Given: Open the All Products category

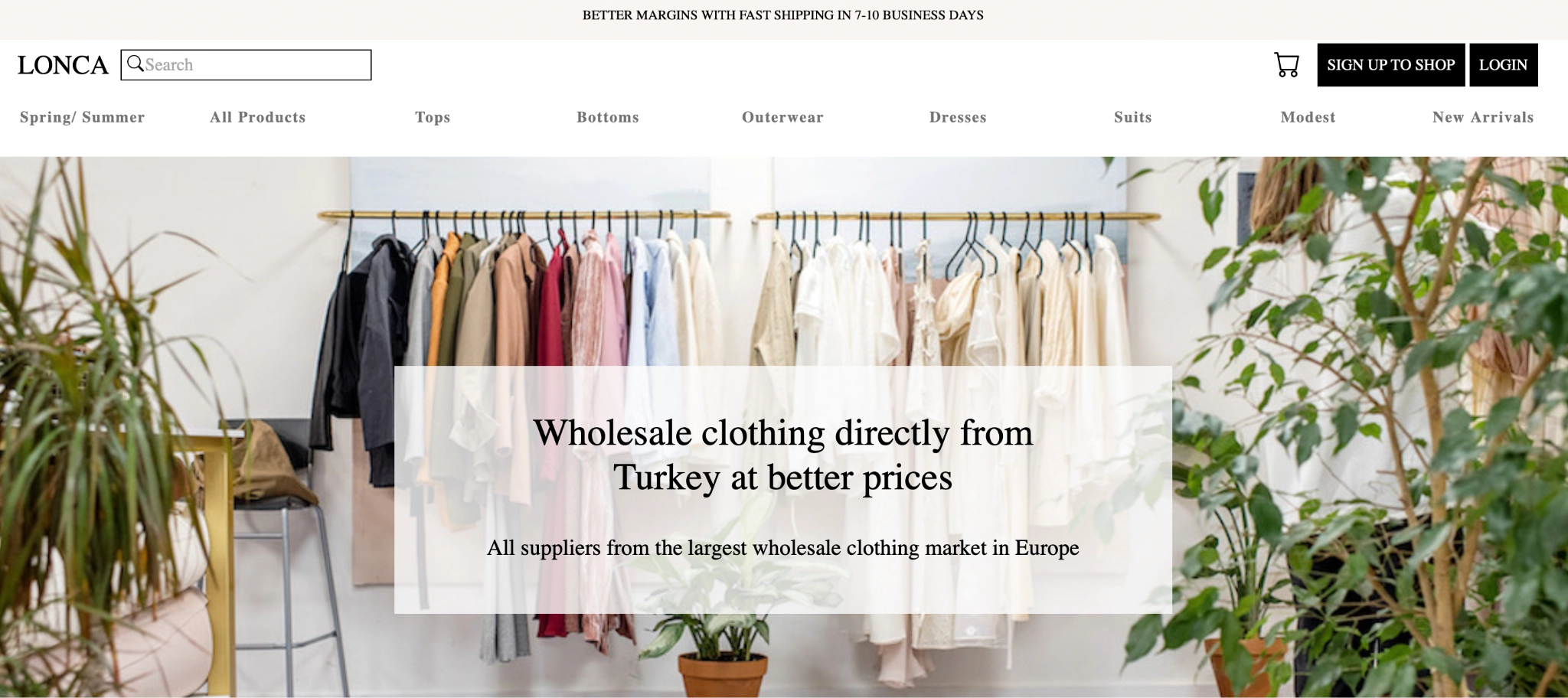Looking at the screenshot, I should point(258,117).
